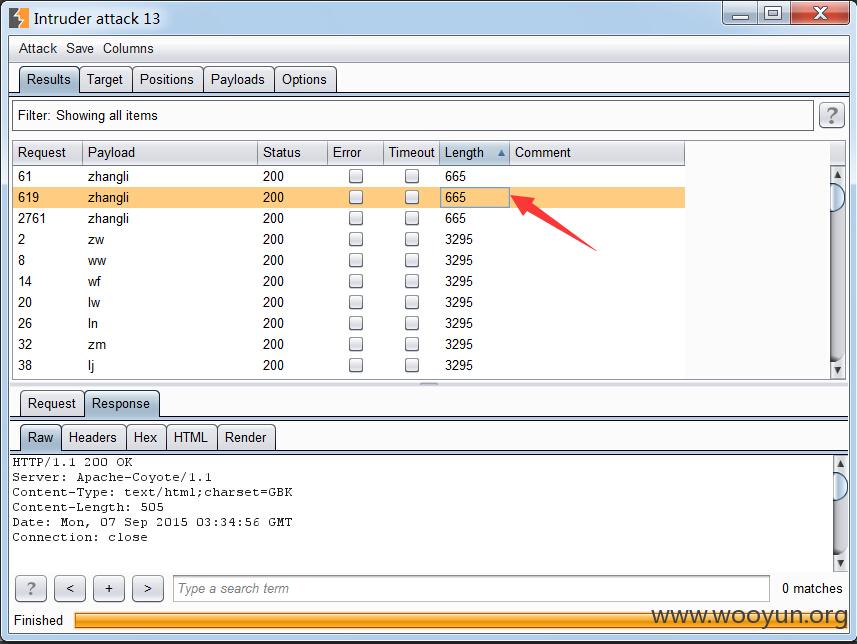Switch to the Target tab
857x644 pixels.
click(105, 80)
